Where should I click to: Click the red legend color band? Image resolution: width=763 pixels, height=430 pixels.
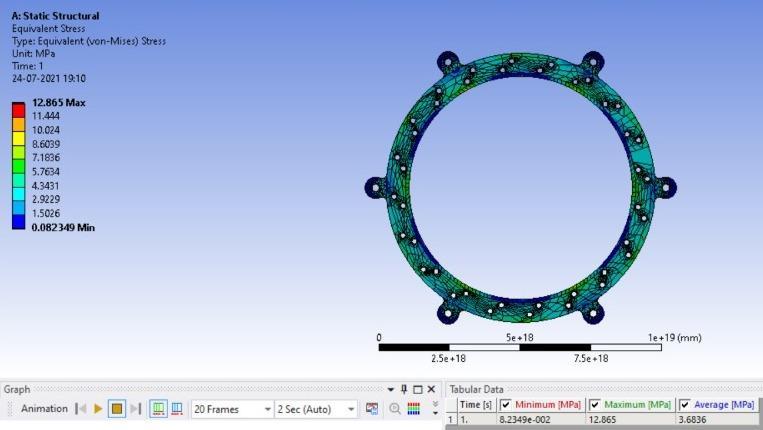pyautogui.click(x=18, y=110)
